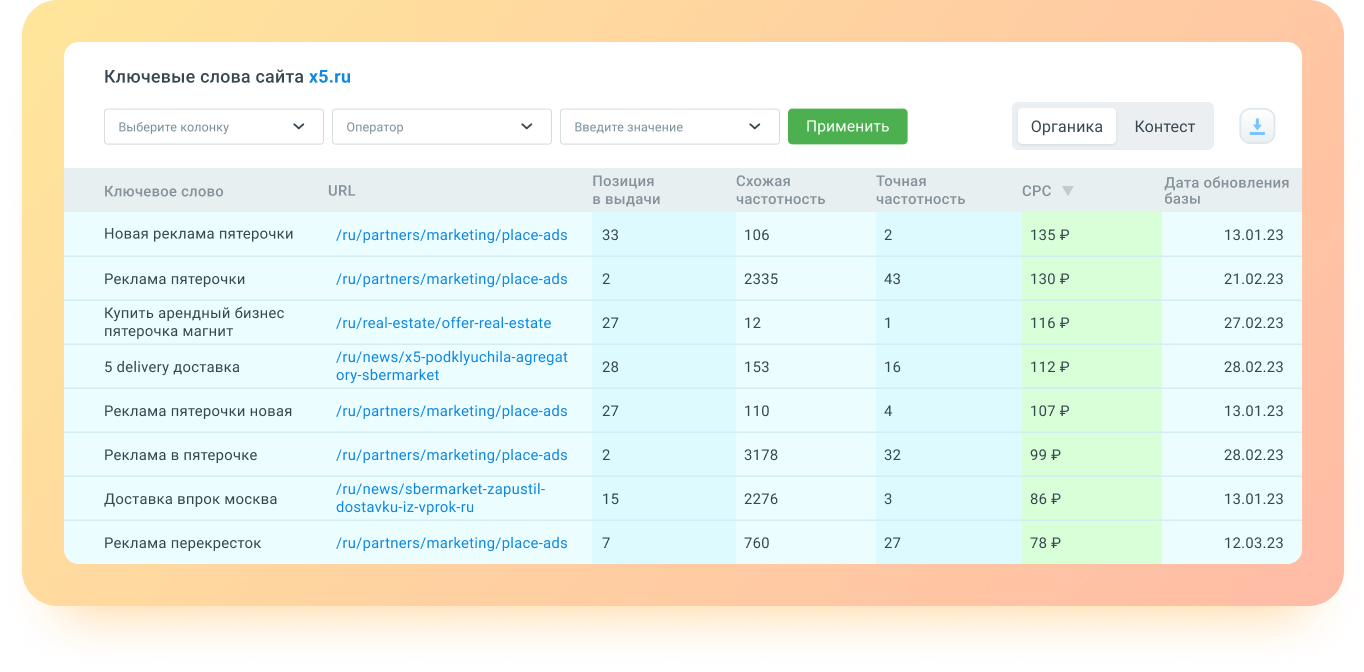Click the 'Схожая частотность' column header

[780, 190]
